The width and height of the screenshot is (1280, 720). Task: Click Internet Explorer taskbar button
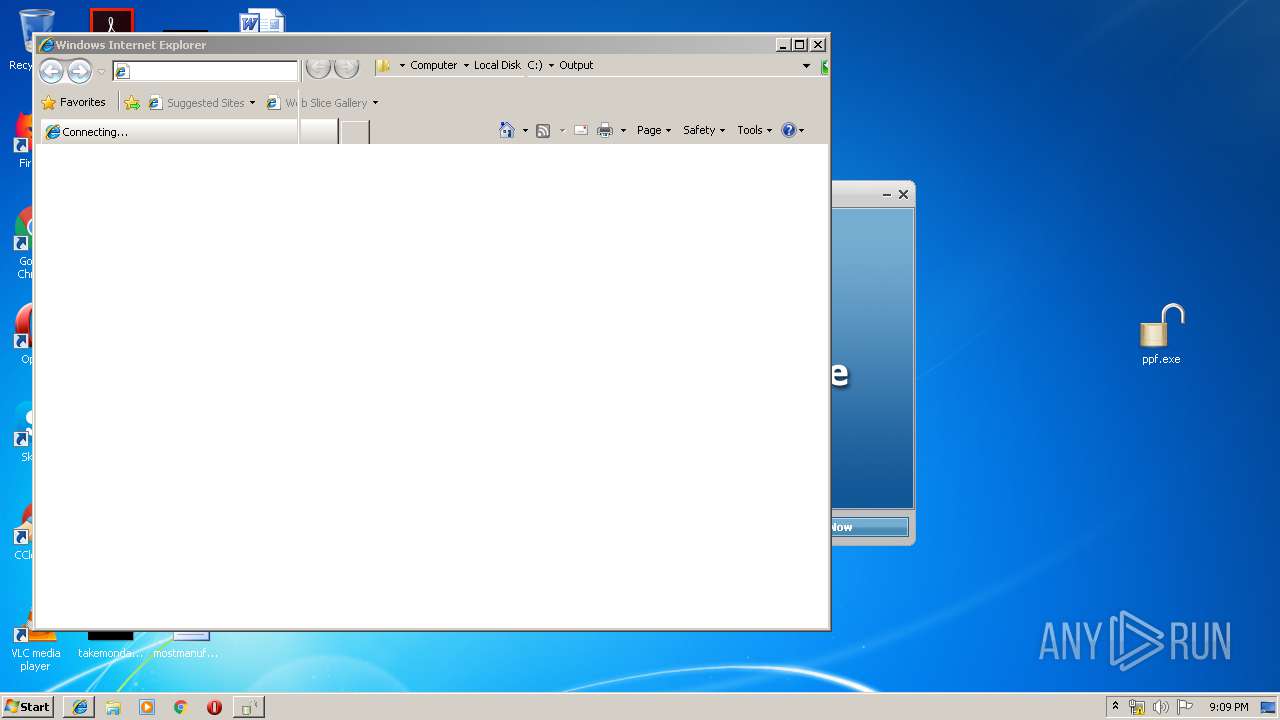click(80, 707)
